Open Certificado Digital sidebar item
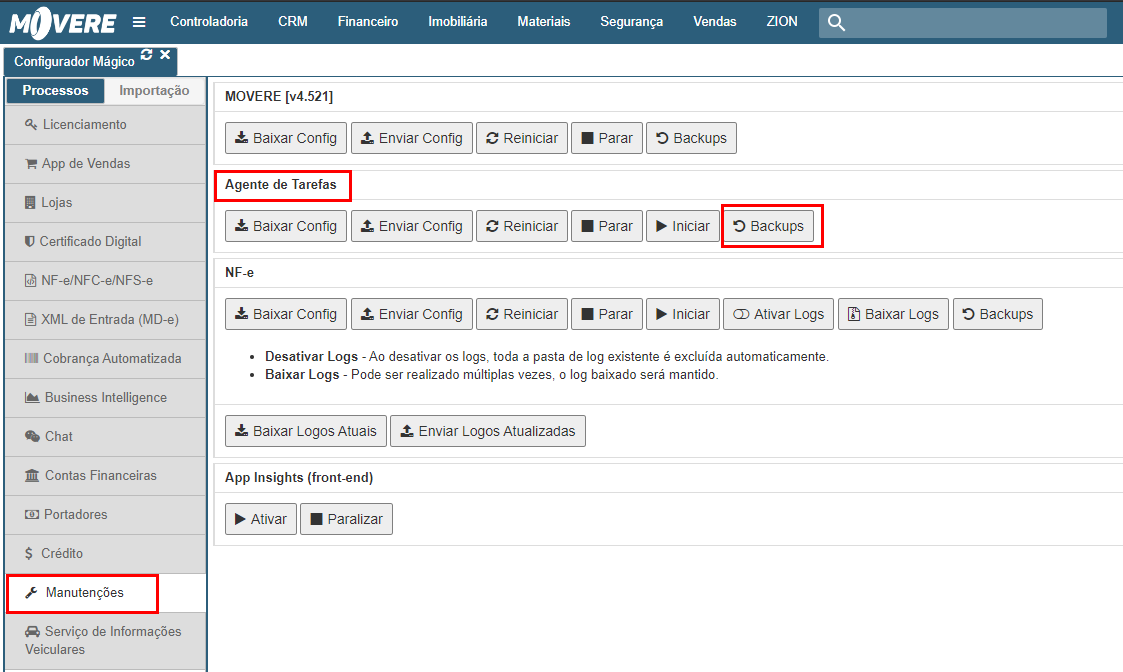Viewport: 1123px width, 672px height. 105,241
